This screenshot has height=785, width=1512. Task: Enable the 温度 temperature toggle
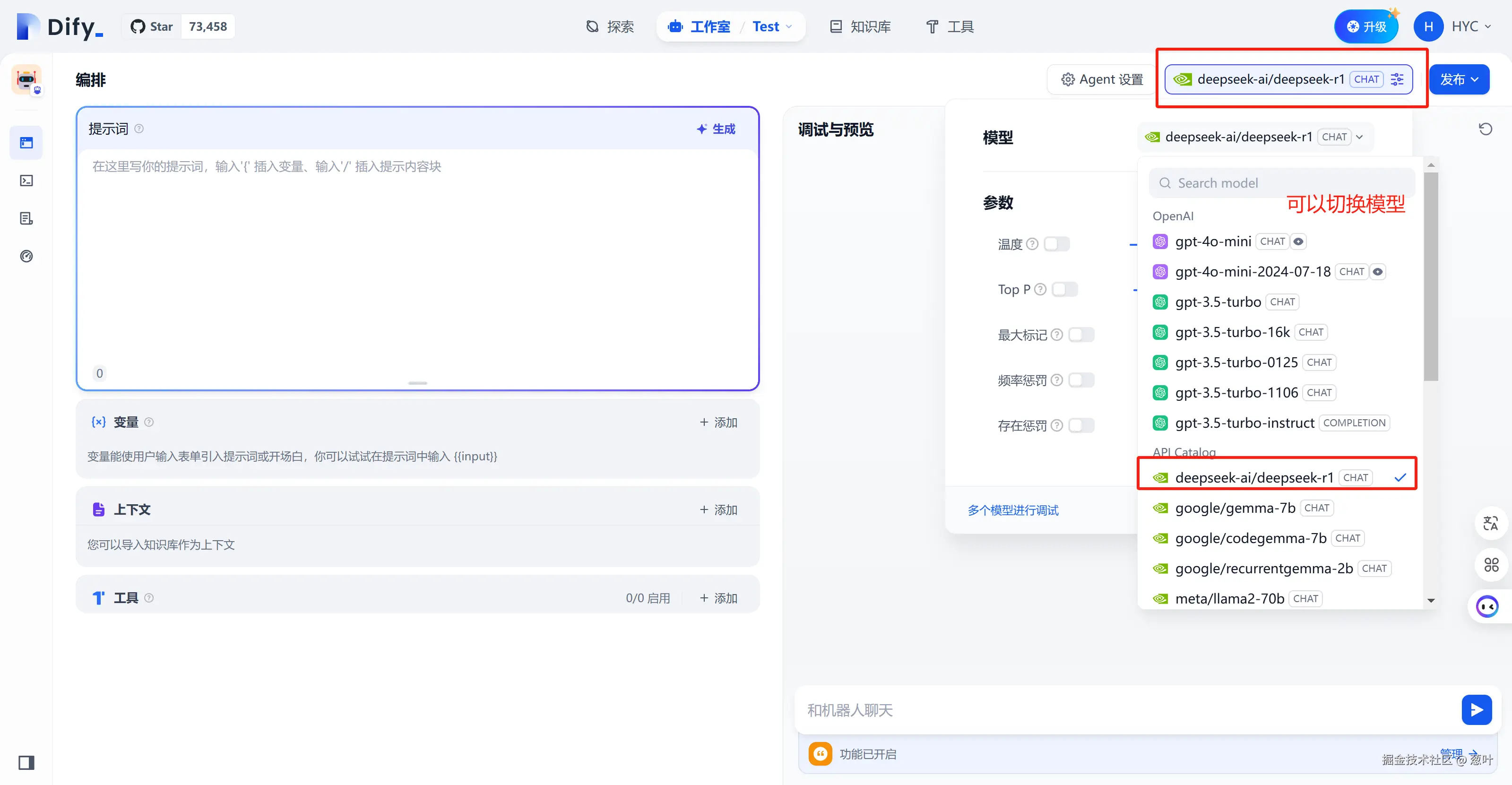(1056, 243)
